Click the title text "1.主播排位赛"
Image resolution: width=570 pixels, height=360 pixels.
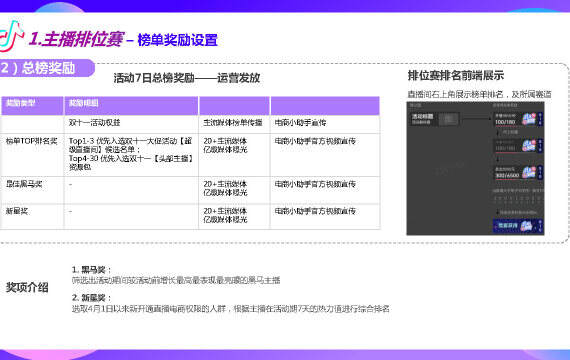pyautogui.click(x=76, y=39)
